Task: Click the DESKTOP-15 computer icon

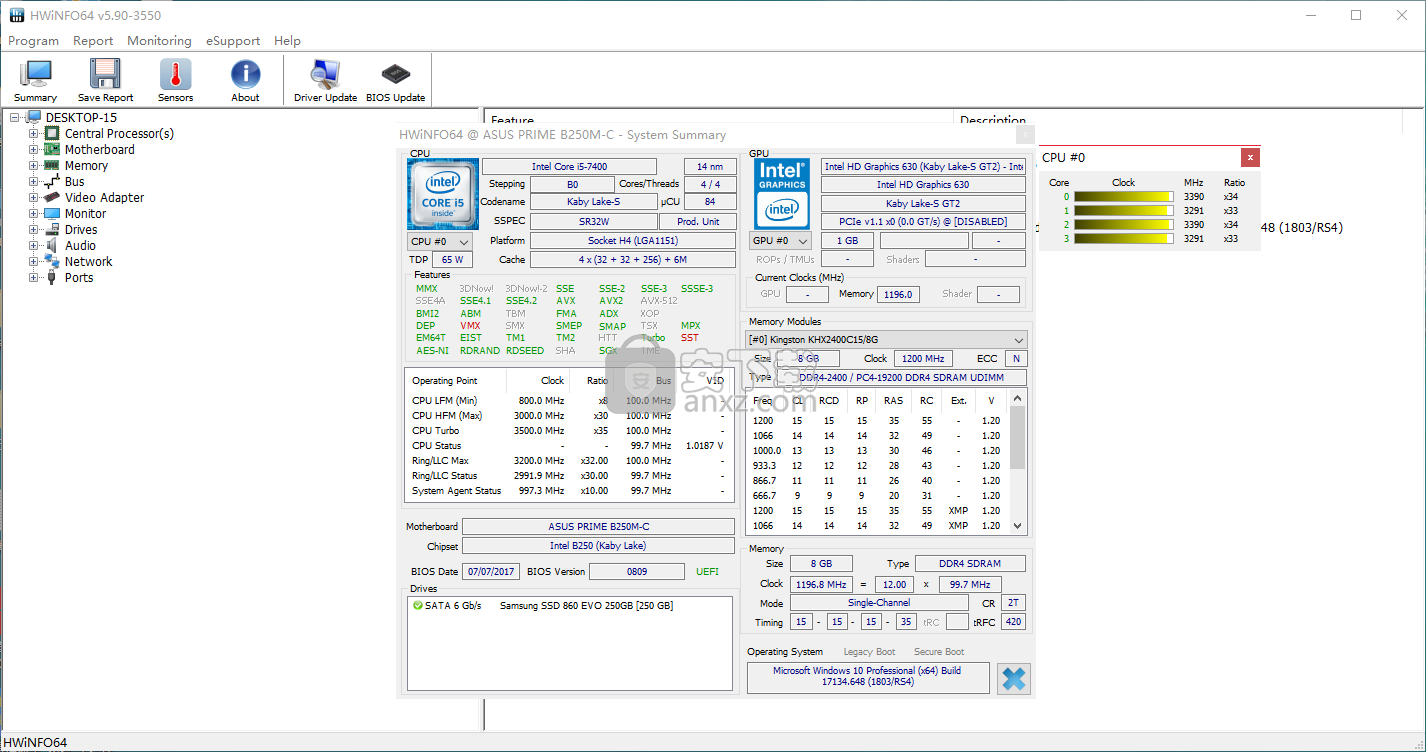Action: tap(35, 118)
